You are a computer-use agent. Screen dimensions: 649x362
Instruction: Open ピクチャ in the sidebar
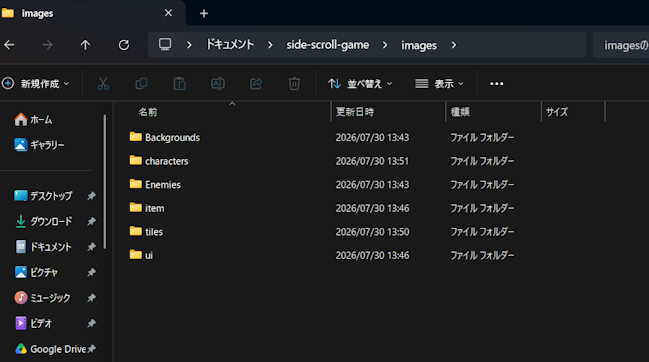[36, 272]
